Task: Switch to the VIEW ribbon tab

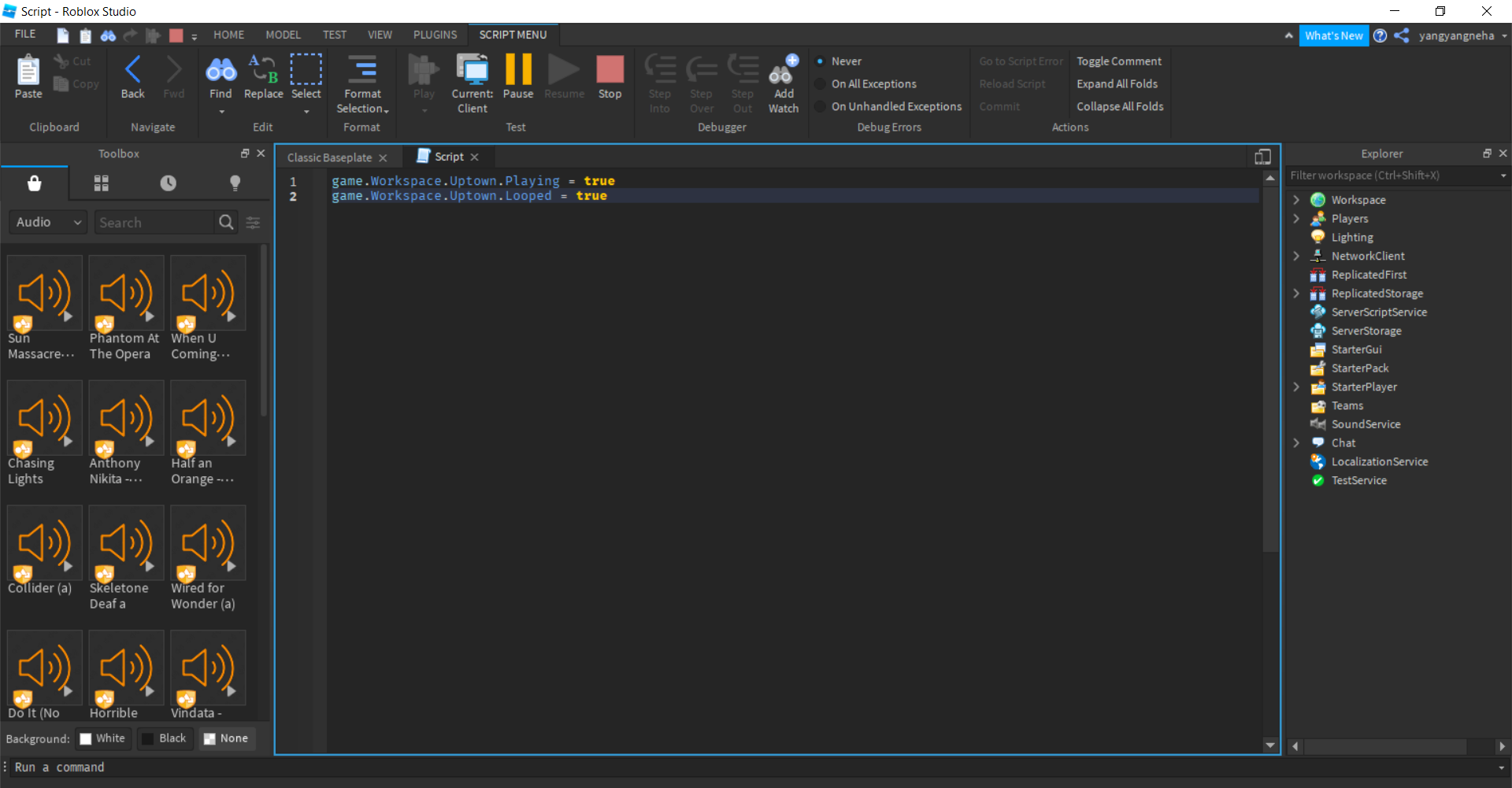Action: (x=380, y=35)
